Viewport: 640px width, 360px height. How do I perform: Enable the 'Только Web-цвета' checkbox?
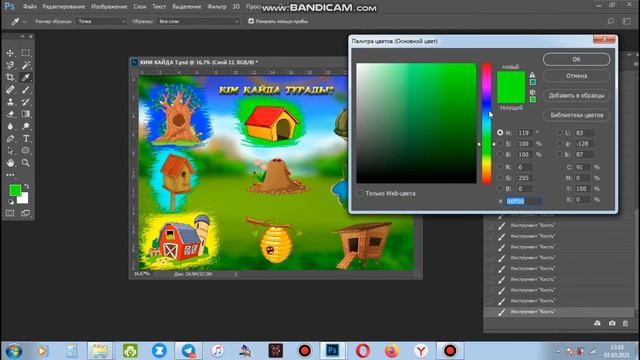point(360,193)
